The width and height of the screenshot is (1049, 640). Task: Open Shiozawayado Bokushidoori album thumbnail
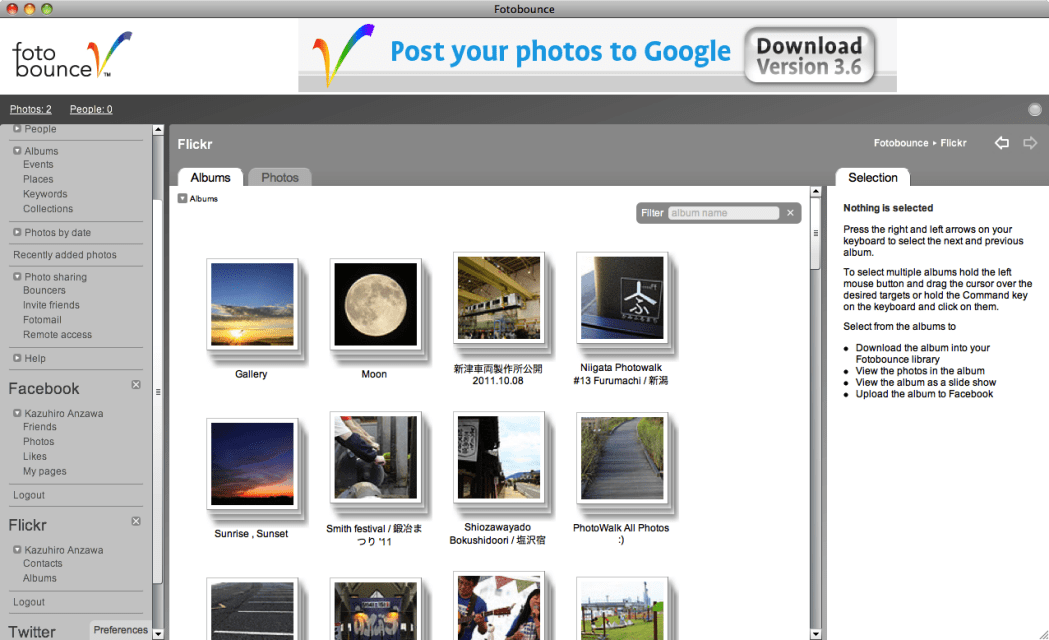[x=498, y=457]
